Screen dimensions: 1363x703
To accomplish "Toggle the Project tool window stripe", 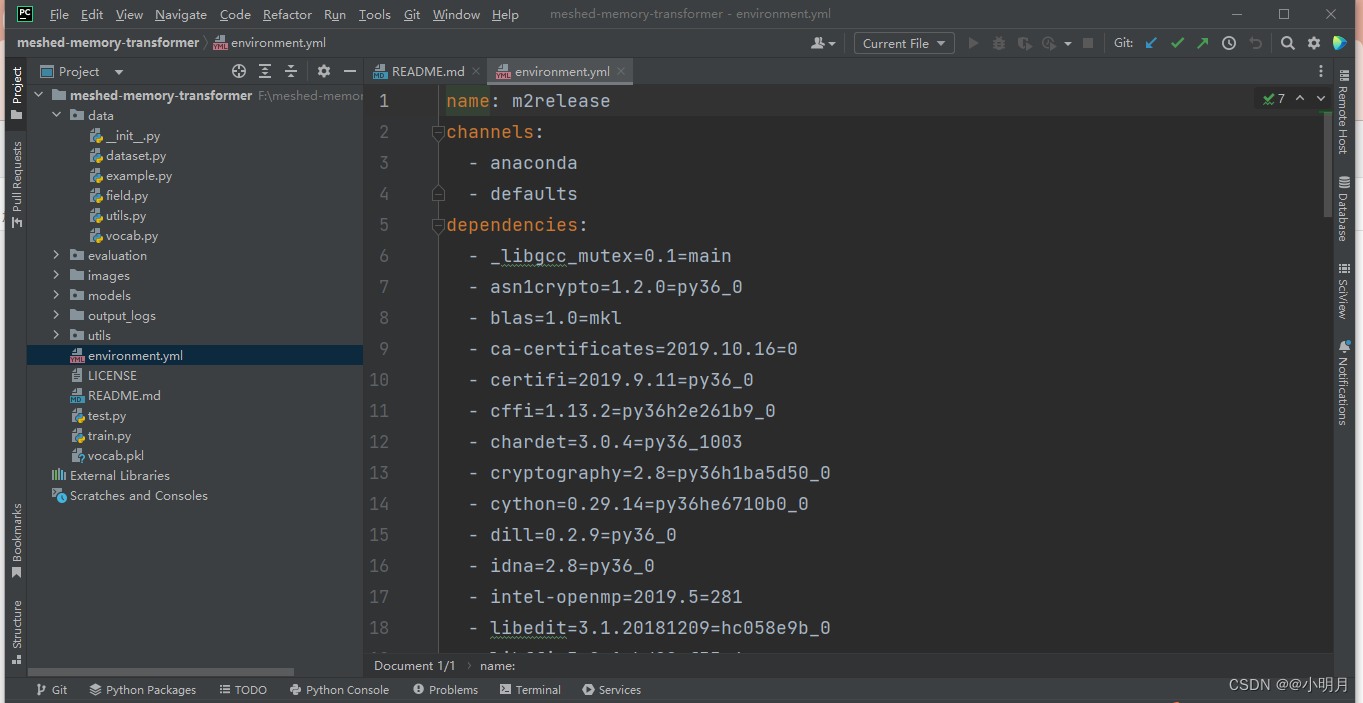I will point(16,93).
